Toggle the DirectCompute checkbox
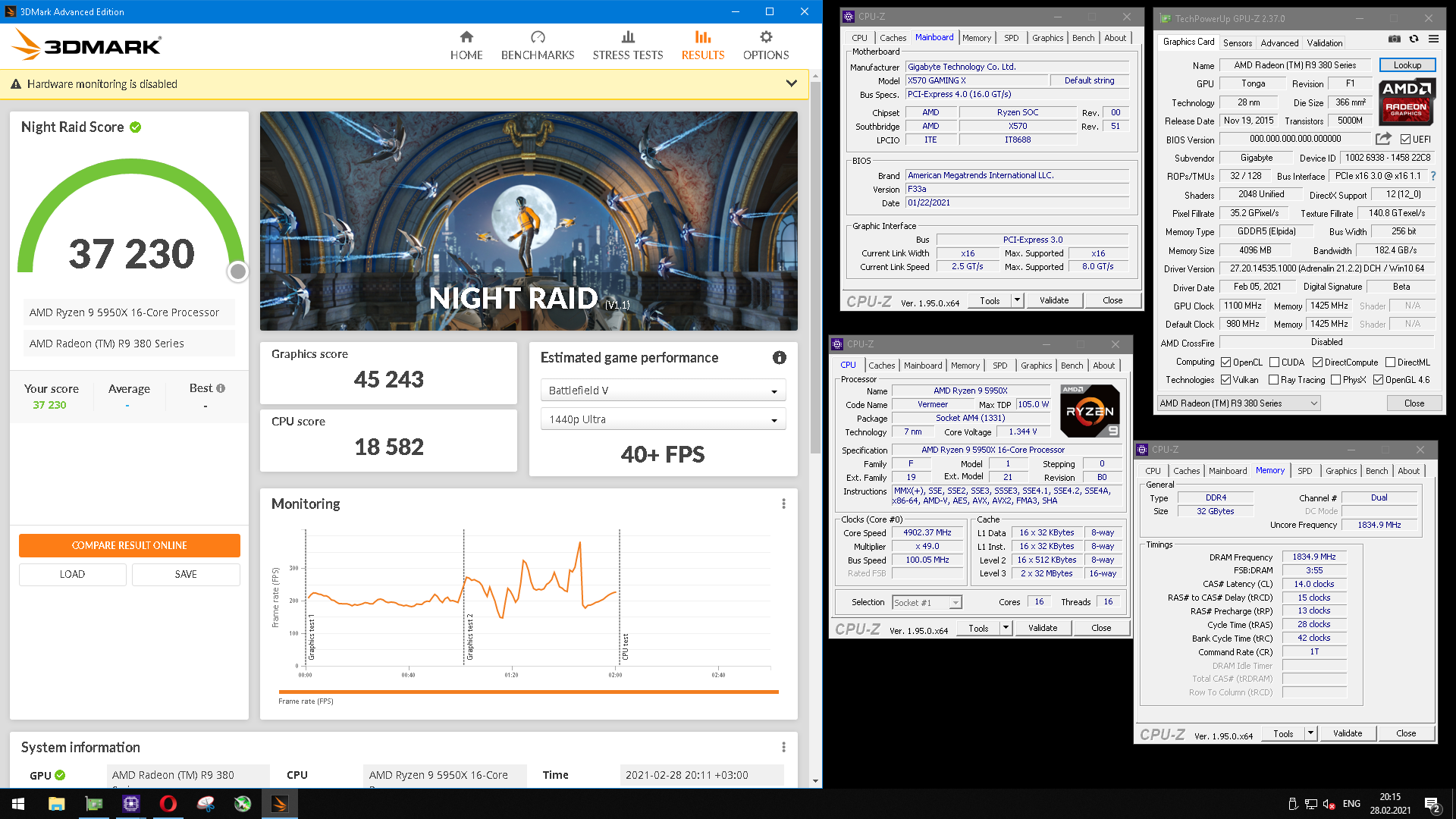This screenshot has width=1456, height=819. point(1317,362)
